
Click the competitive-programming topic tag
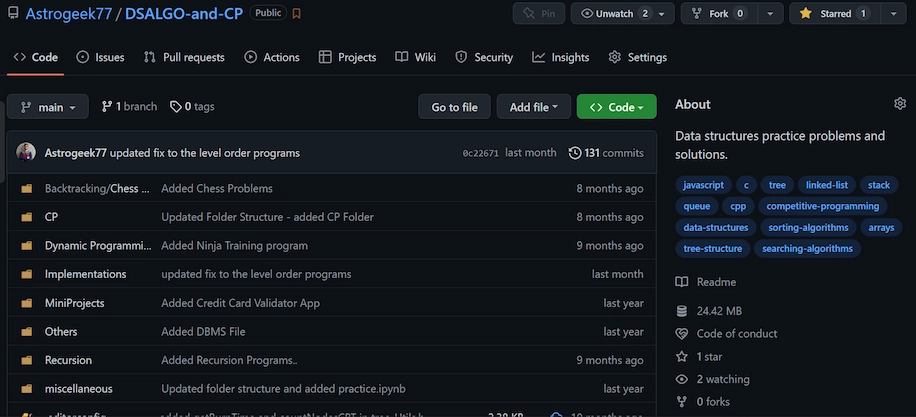pos(823,206)
